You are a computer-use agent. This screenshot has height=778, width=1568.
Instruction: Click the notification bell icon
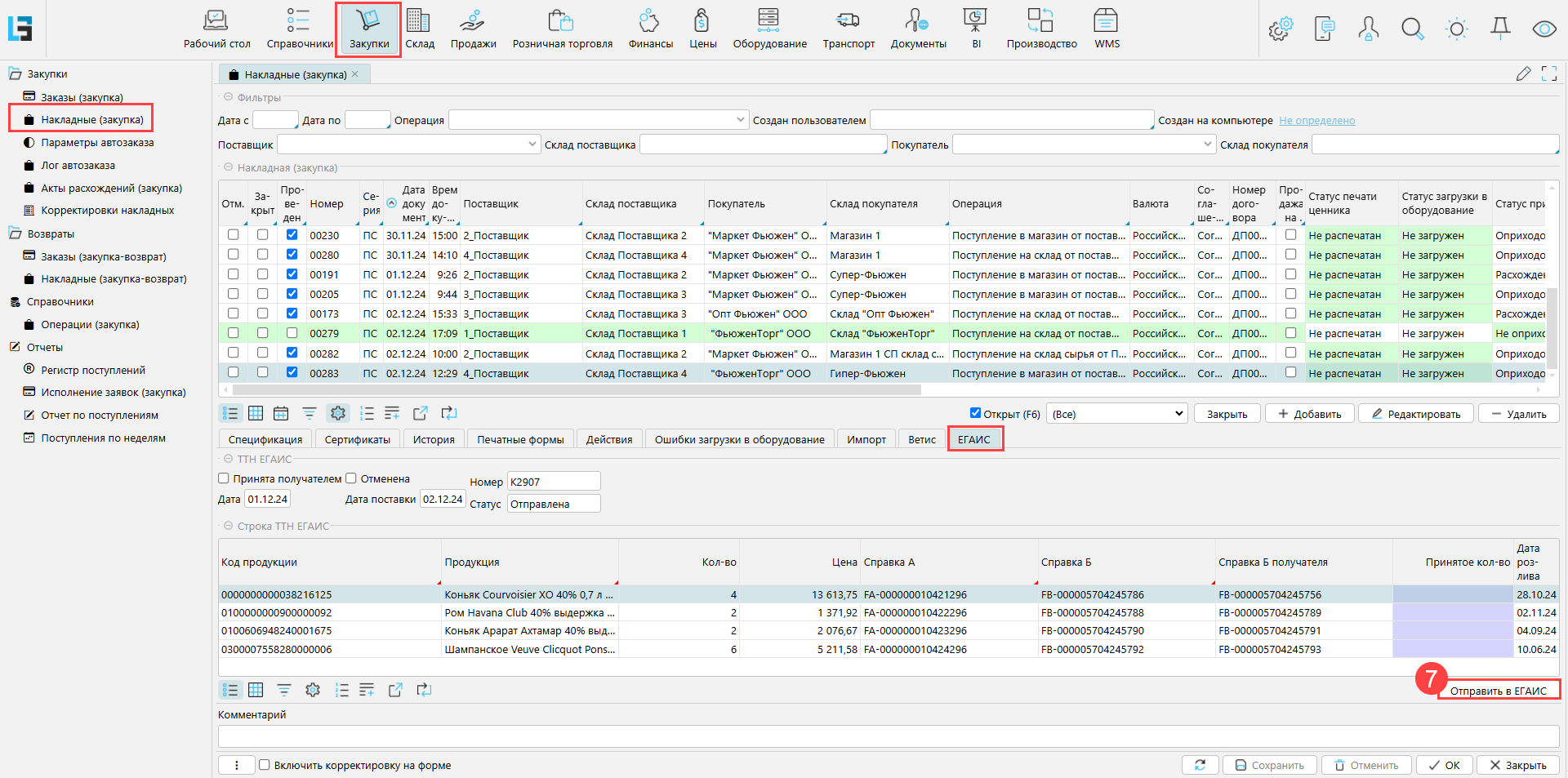coord(1500,29)
